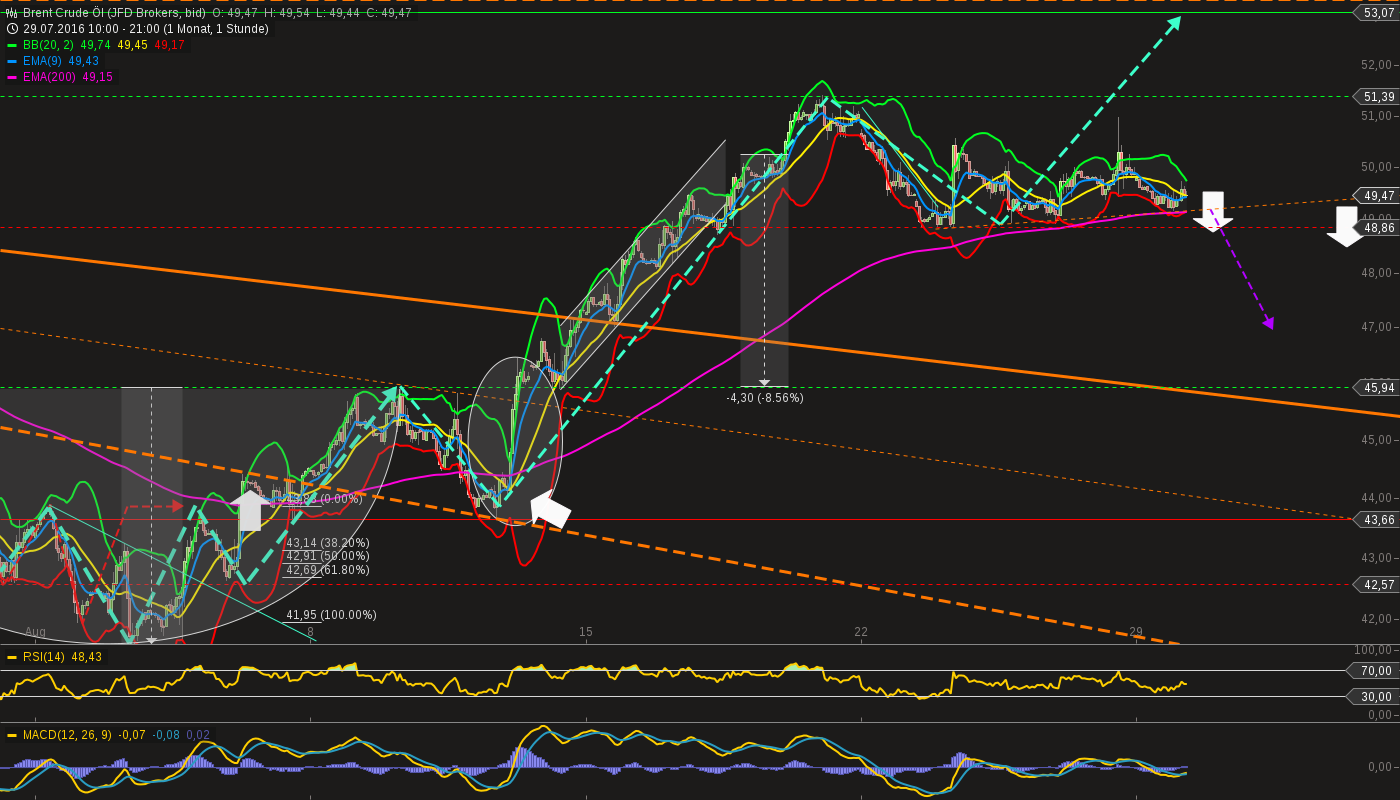Click the RSI(14) value 48,43

88,657
